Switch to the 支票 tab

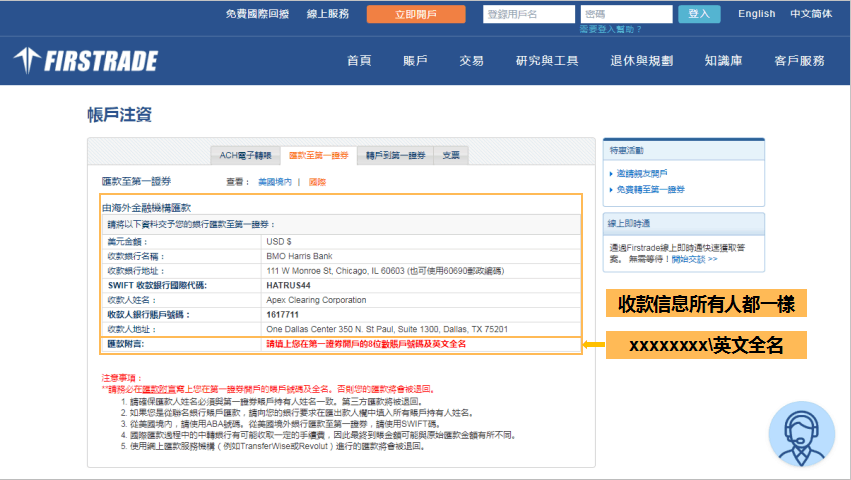click(x=450, y=155)
